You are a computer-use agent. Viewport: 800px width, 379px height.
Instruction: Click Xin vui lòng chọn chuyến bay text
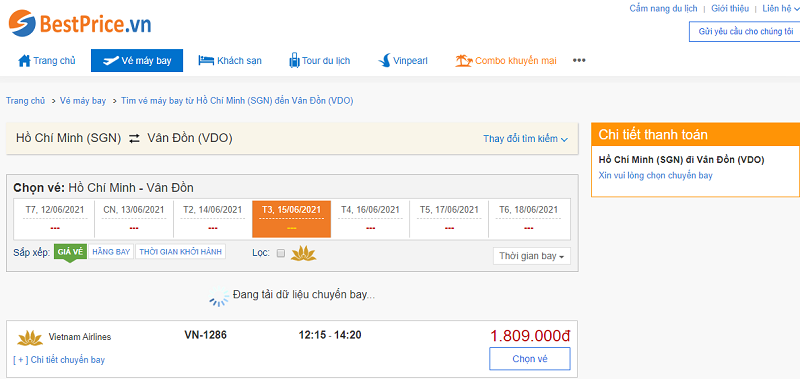click(x=656, y=175)
